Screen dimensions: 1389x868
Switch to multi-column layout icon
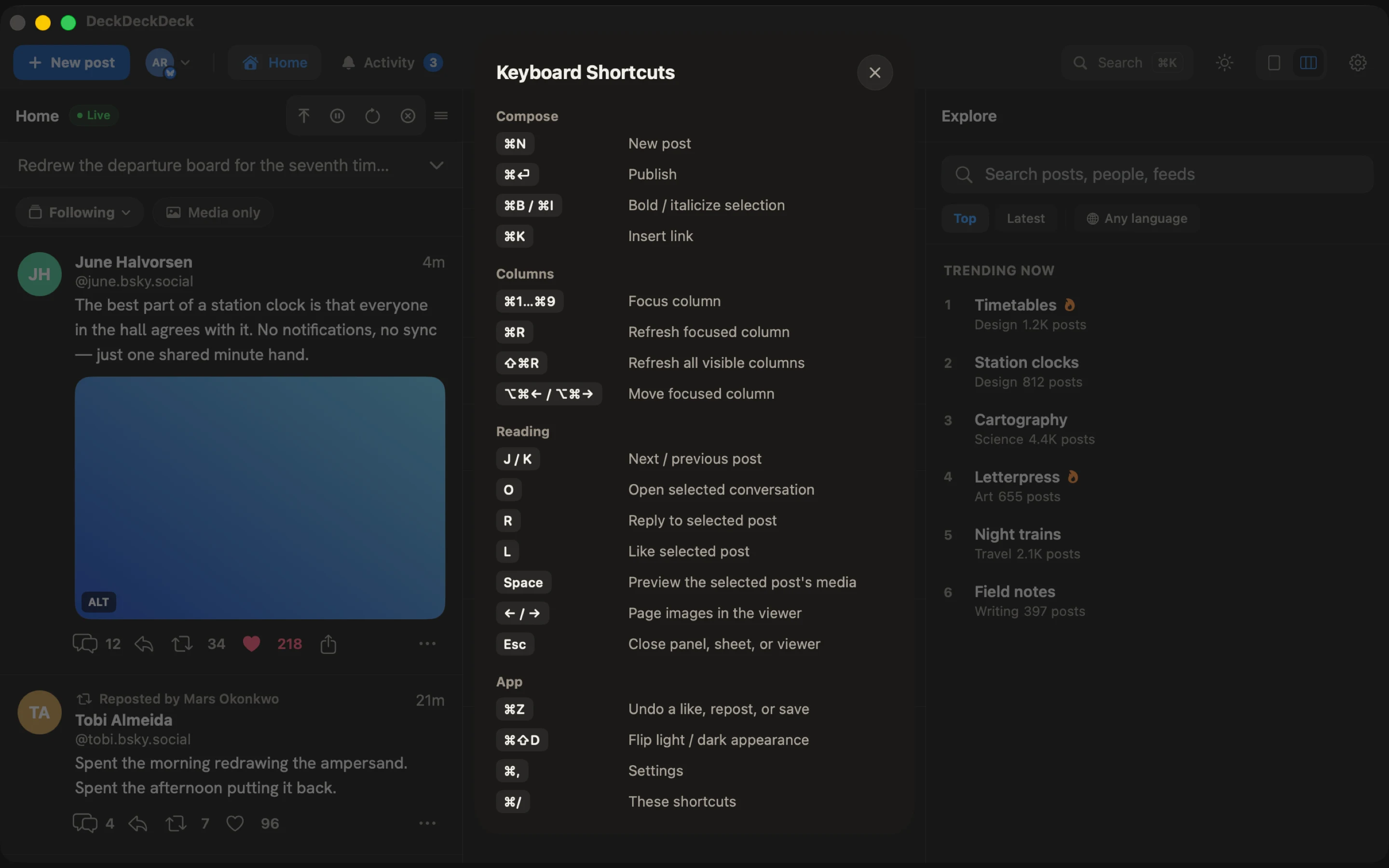pos(1308,63)
